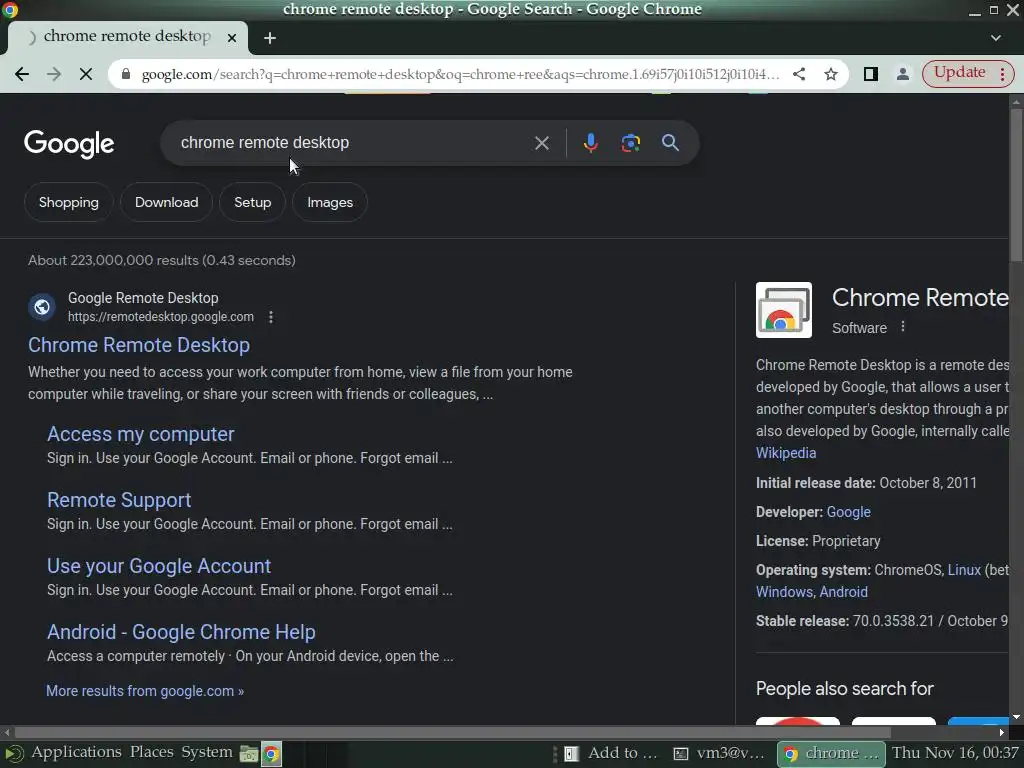
Task: Click the Google logo
Action: point(69,144)
